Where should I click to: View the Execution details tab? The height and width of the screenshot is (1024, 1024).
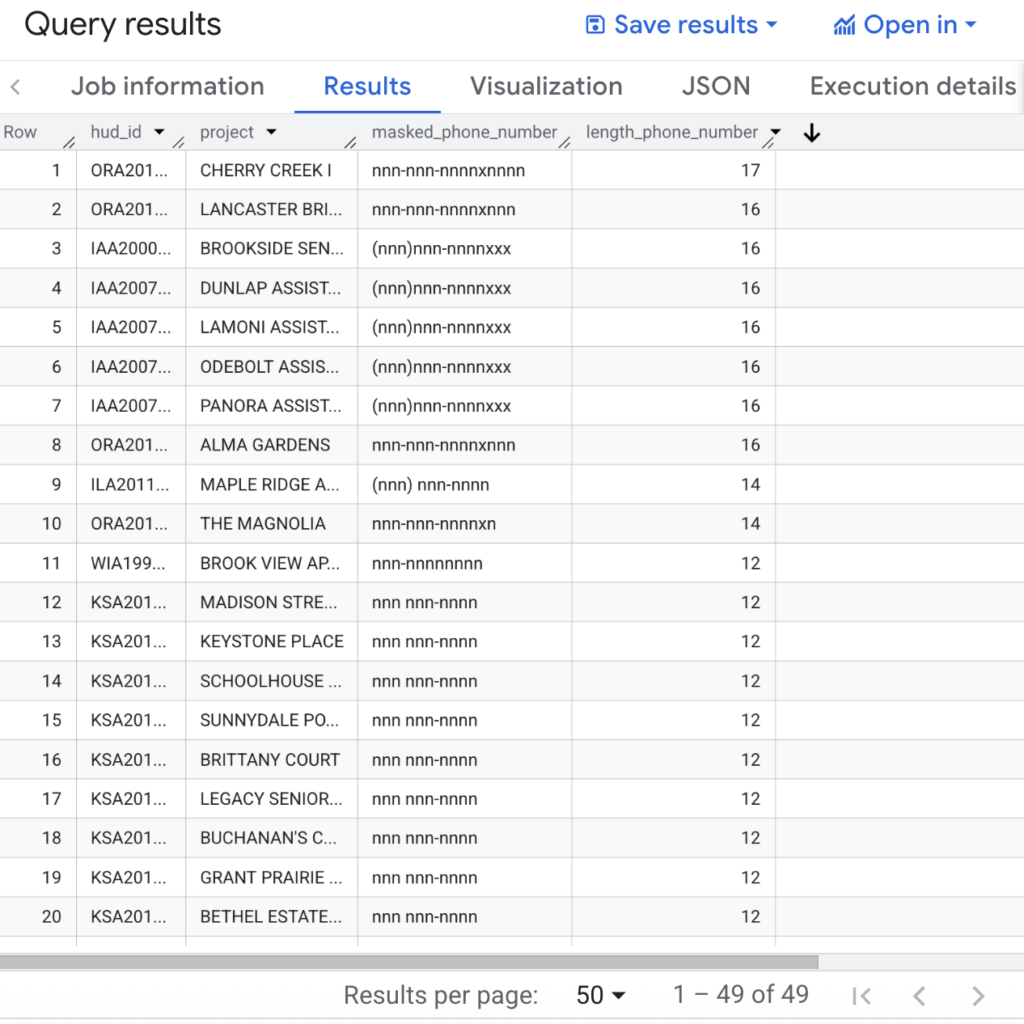(912, 86)
